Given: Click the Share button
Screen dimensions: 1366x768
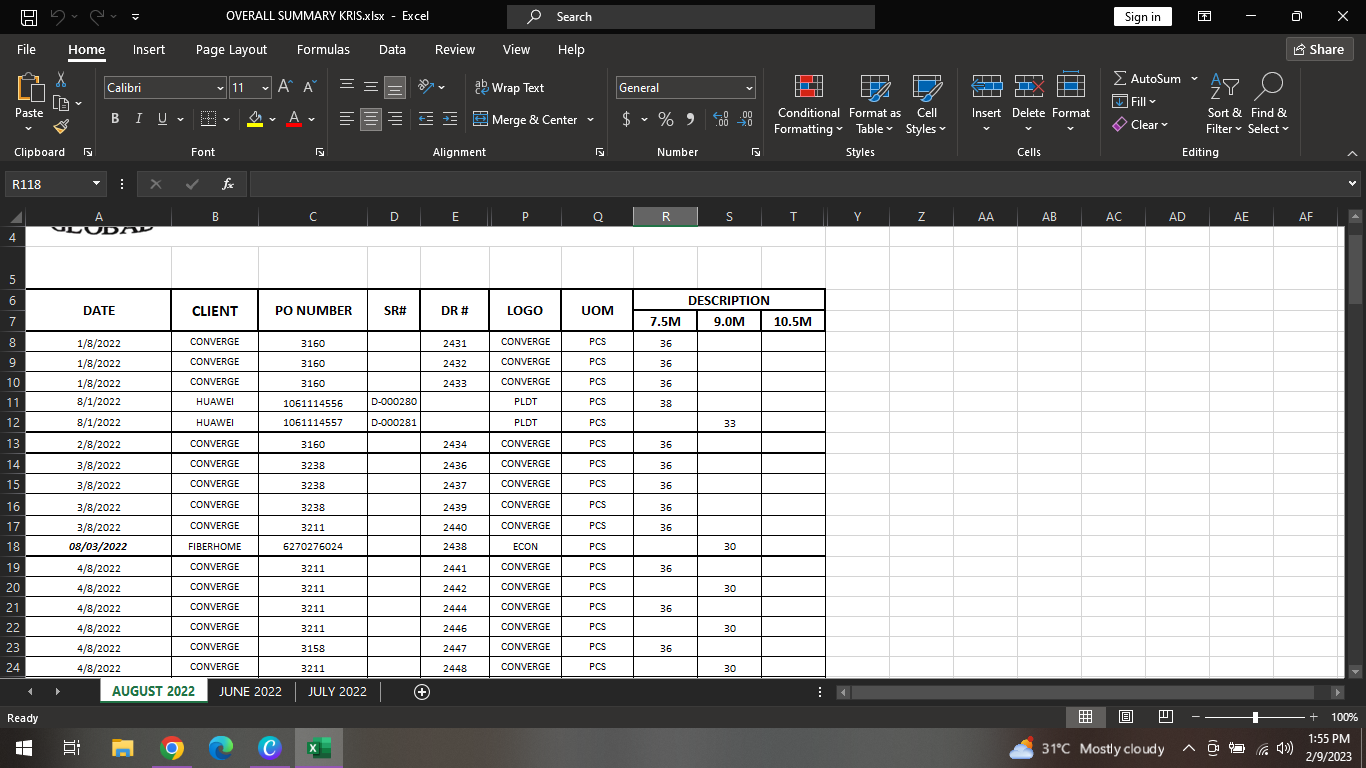Looking at the screenshot, I should click(x=1319, y=49).
